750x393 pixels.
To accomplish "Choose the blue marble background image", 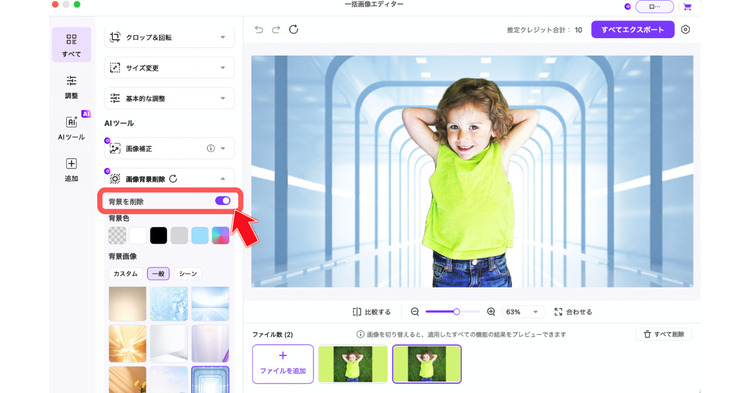I will coord(169,304).
